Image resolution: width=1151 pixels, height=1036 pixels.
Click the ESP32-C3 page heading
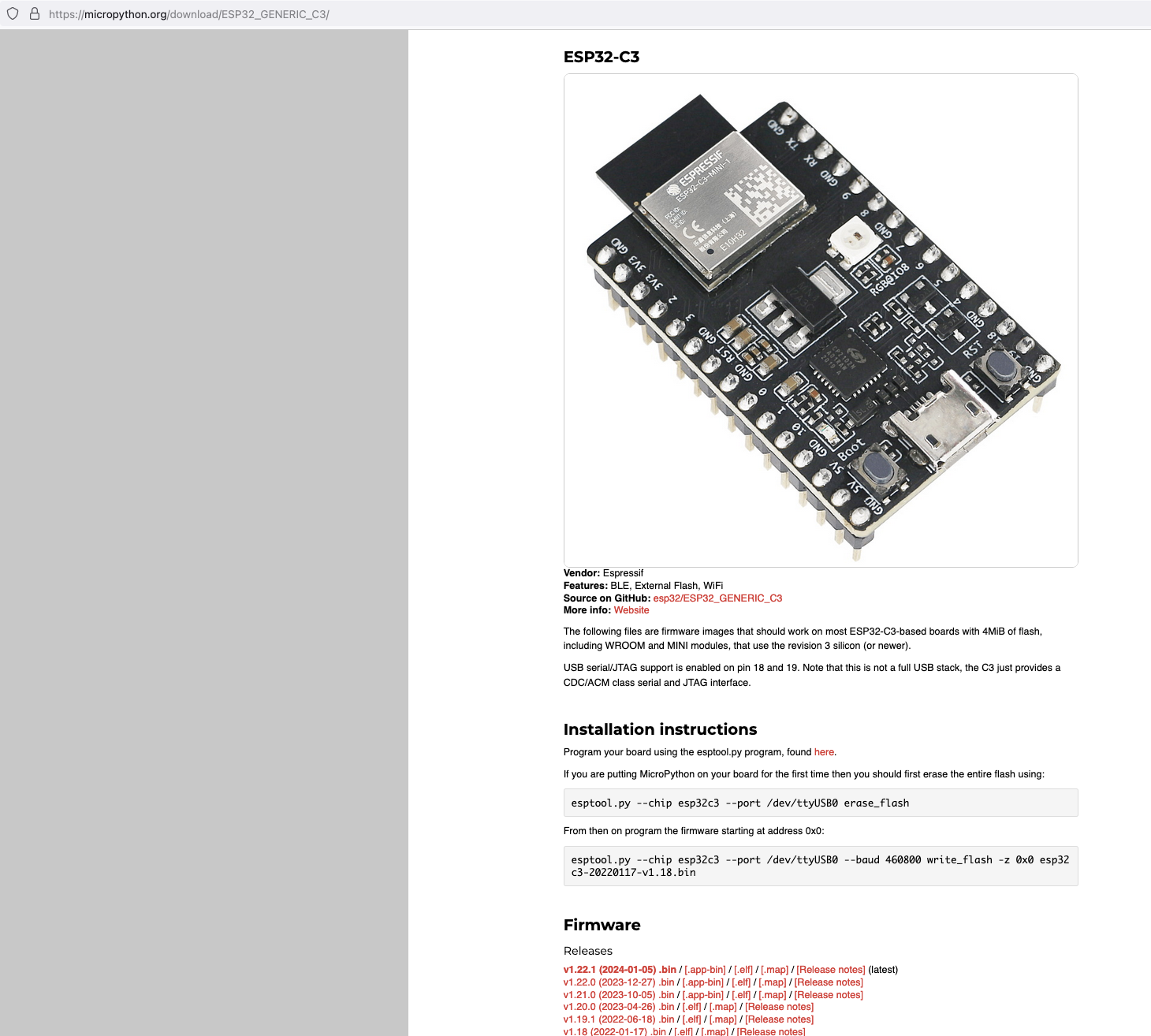pos(602,57)
